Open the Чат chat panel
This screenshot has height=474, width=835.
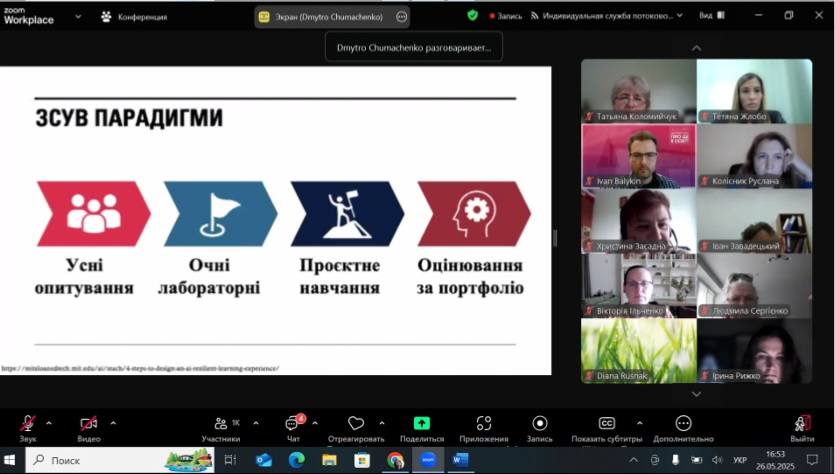[x=292, y=424]
